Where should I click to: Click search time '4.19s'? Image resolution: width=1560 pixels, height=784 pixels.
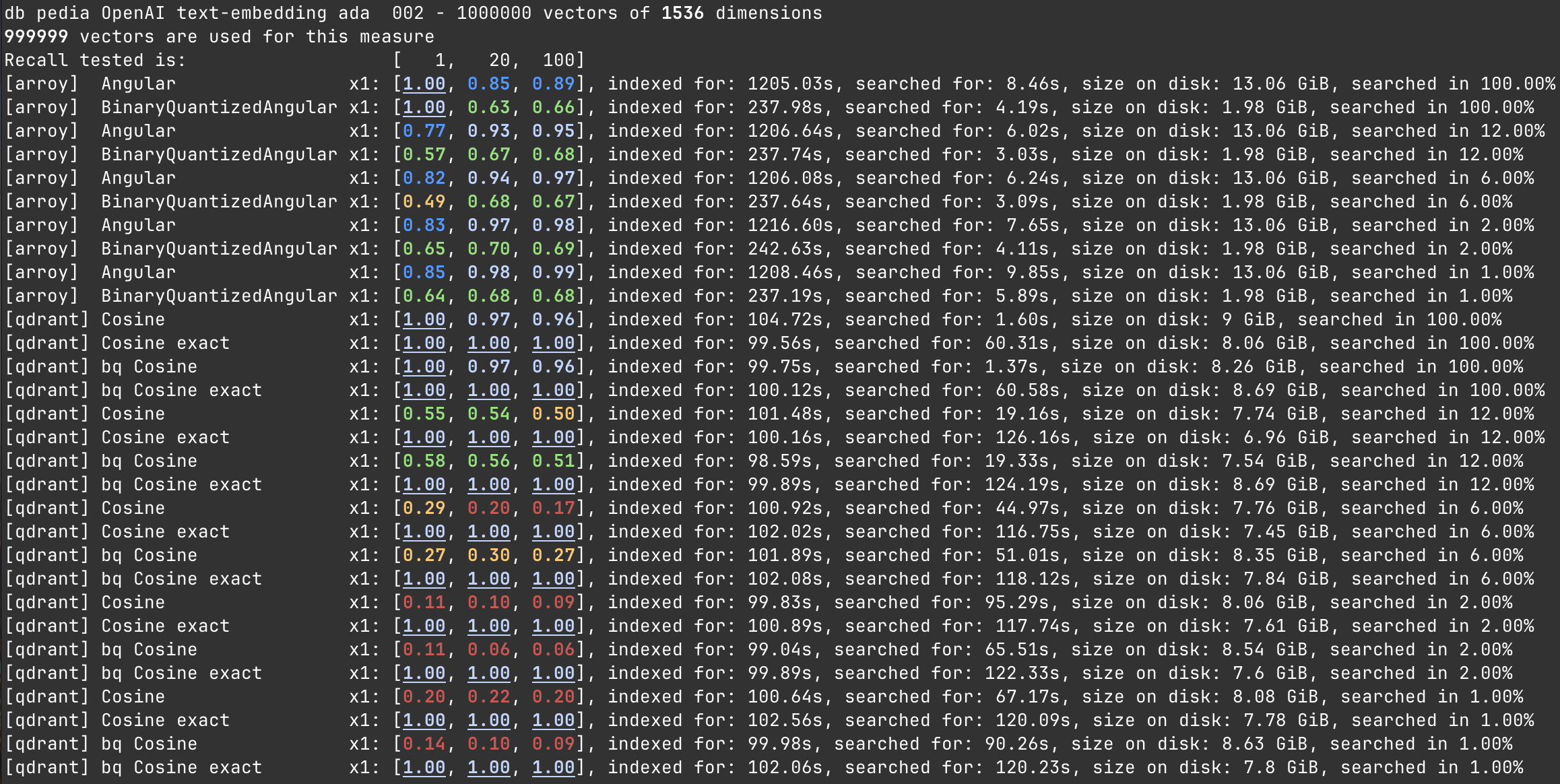click(x=1022, y=107)
